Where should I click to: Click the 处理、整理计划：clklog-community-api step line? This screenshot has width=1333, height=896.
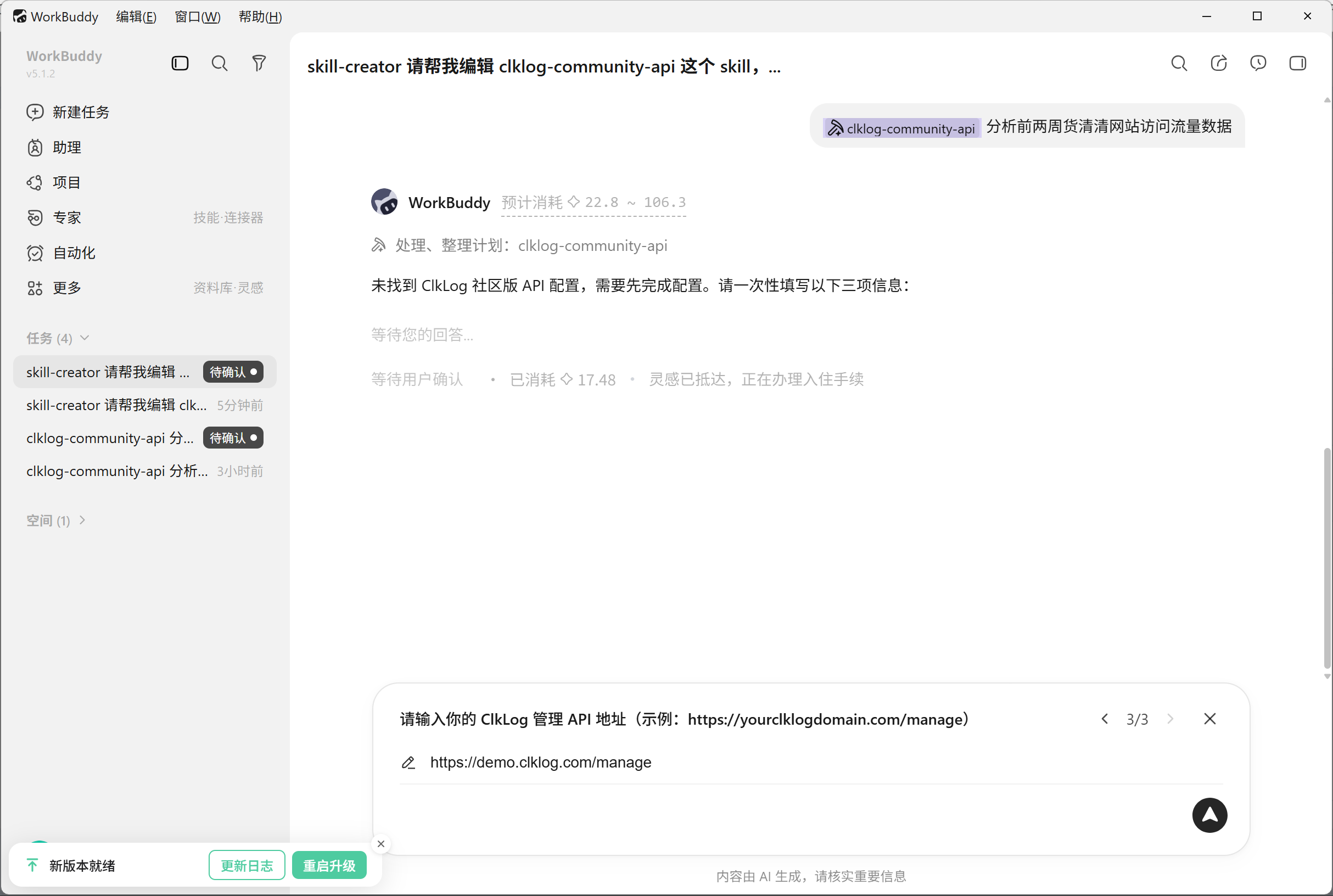point(519,245)
